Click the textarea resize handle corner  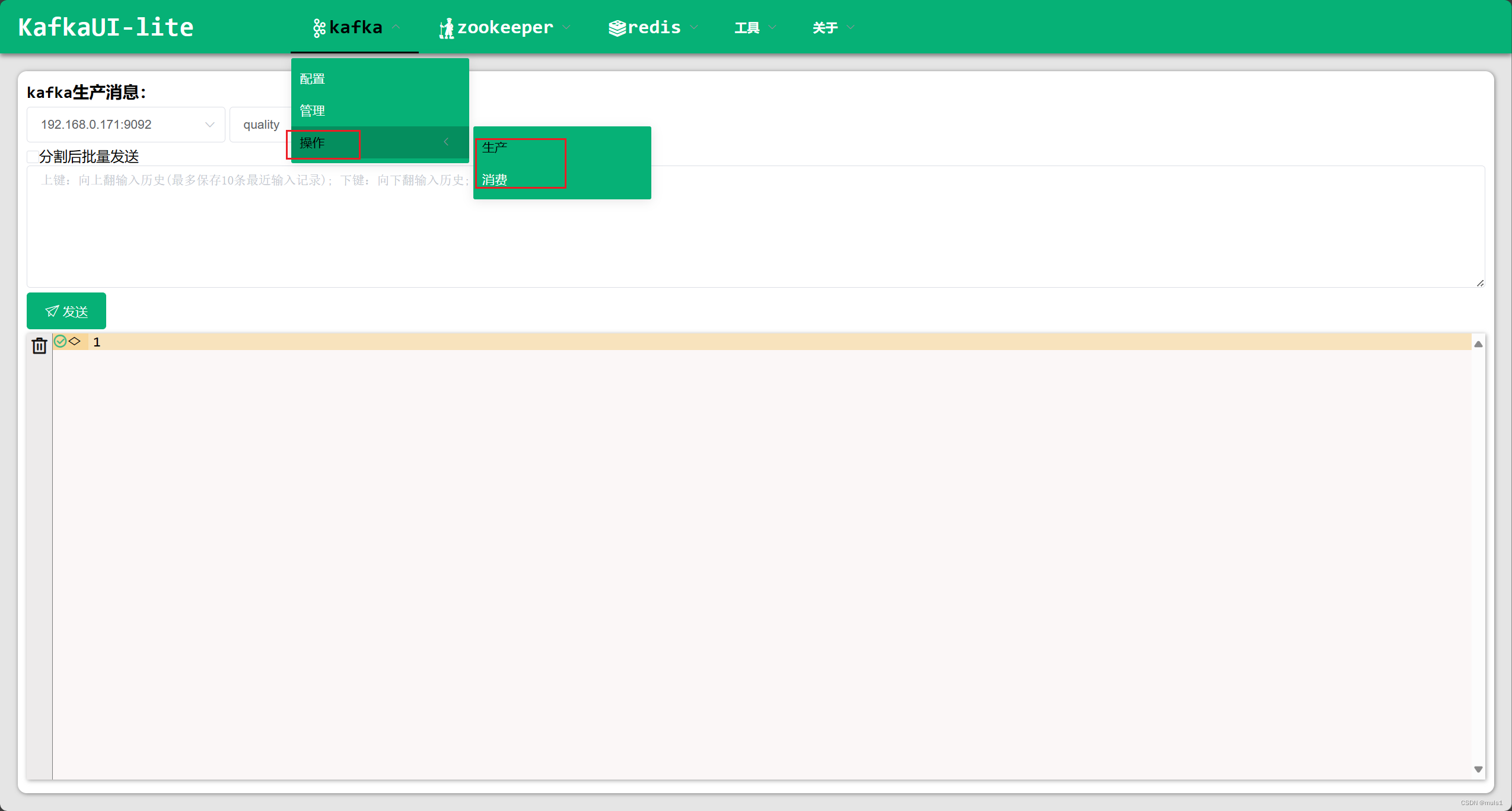point(1481,283)
